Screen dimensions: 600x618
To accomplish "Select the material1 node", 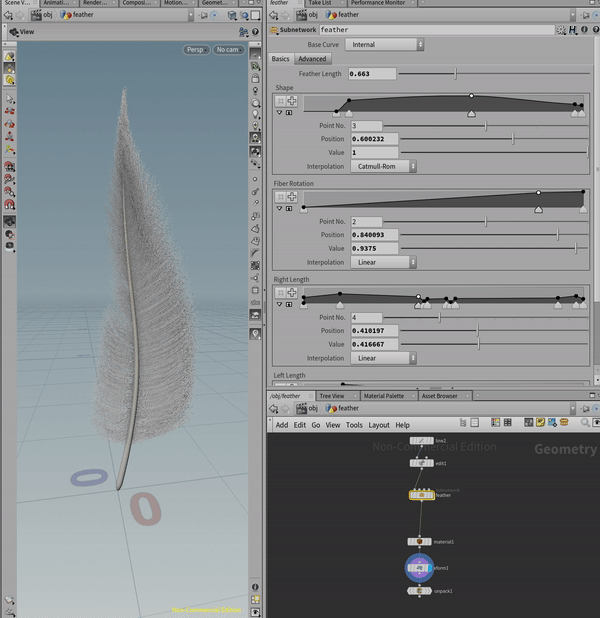I will pyautogui.click(x=419, y=542).
